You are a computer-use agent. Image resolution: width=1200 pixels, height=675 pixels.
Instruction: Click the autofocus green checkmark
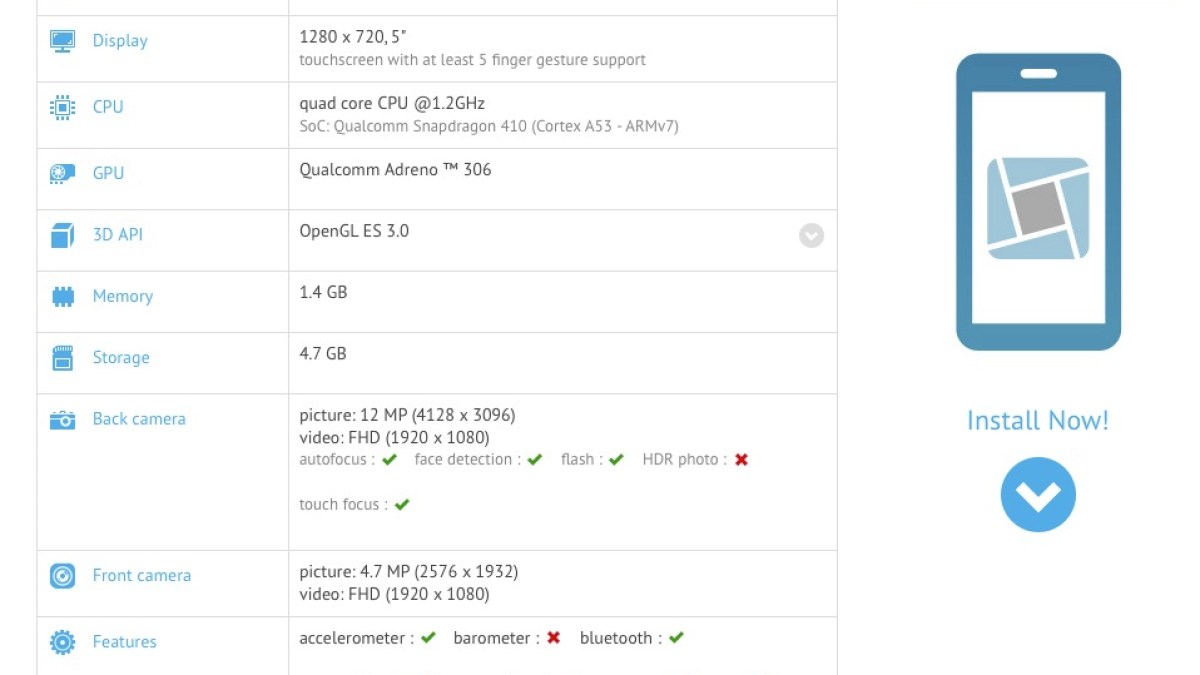tap(390, 460)
